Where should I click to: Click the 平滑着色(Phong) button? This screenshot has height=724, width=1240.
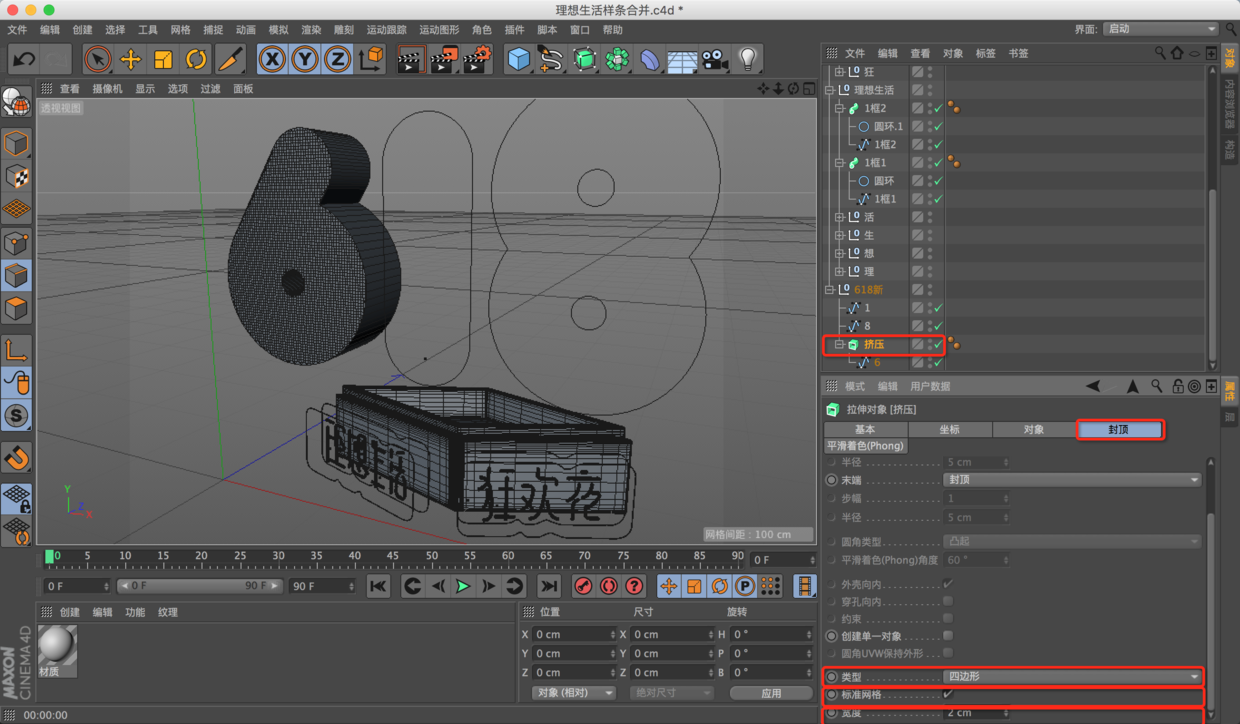[x=865, y=446]
